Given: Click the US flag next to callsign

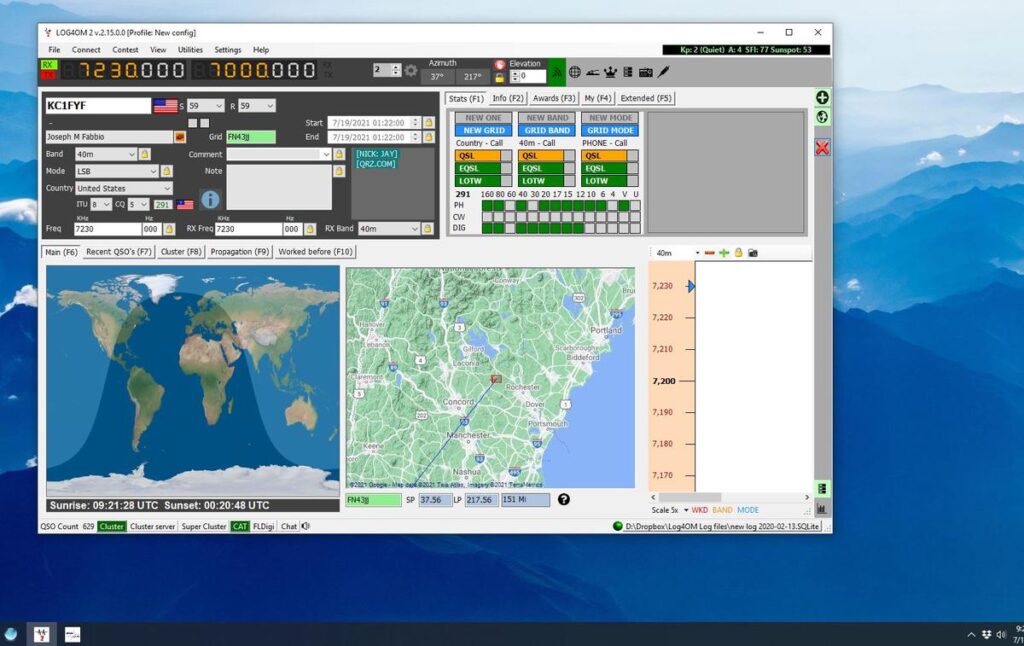Looking at the screenshot, I should point(165,106).
